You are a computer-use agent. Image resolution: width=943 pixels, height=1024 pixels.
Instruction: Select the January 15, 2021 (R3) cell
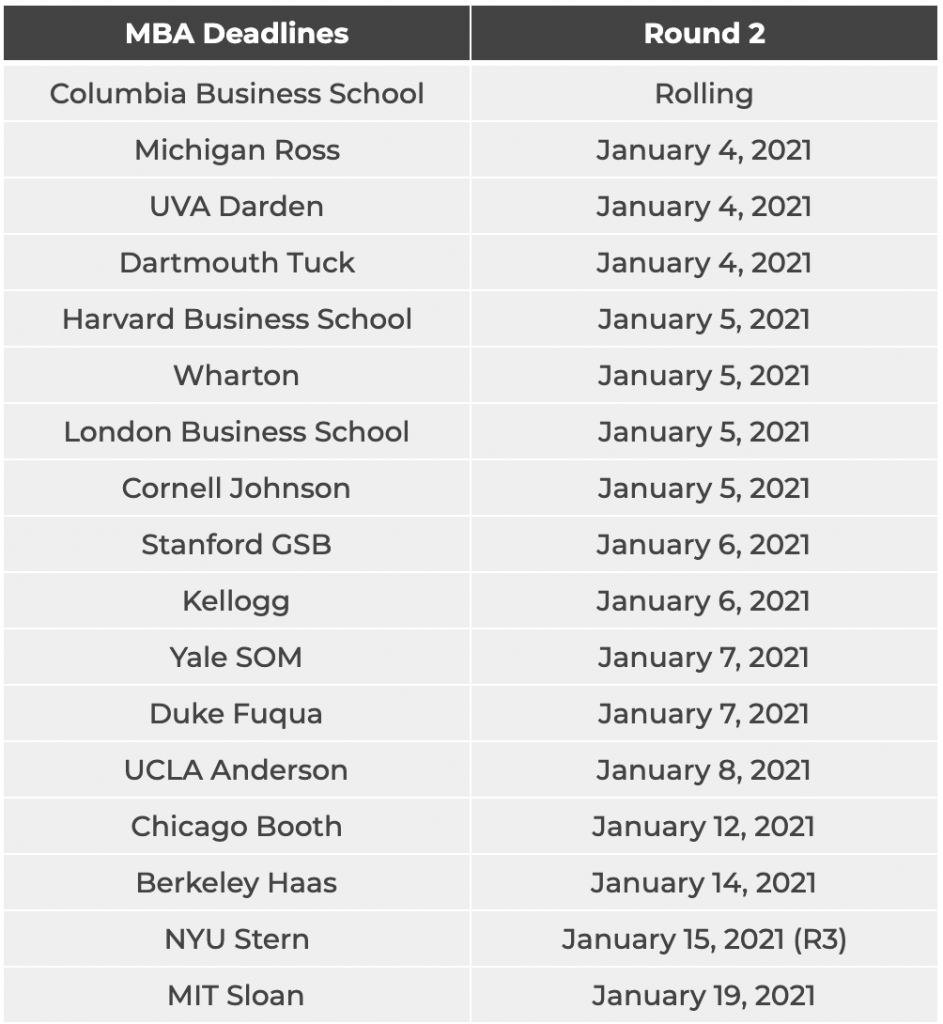point(704,939)
